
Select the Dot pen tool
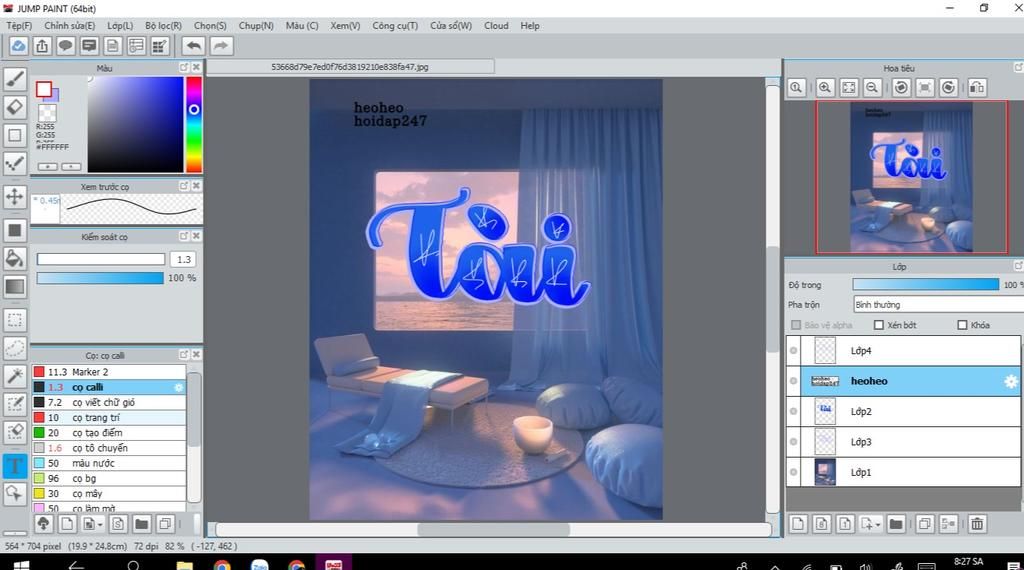tap(15, 163)
